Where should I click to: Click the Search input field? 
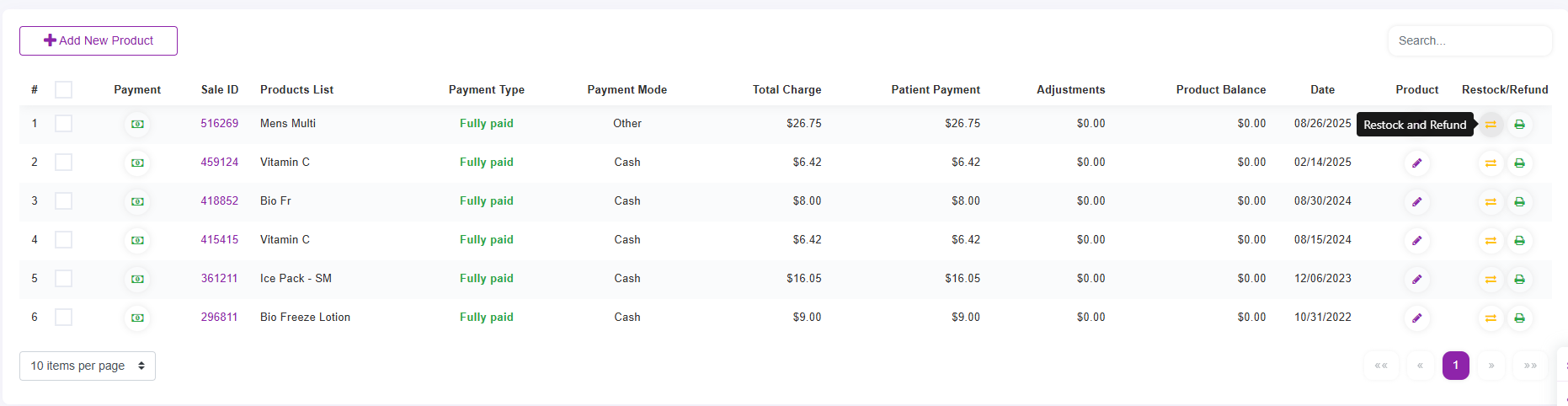1469,40
